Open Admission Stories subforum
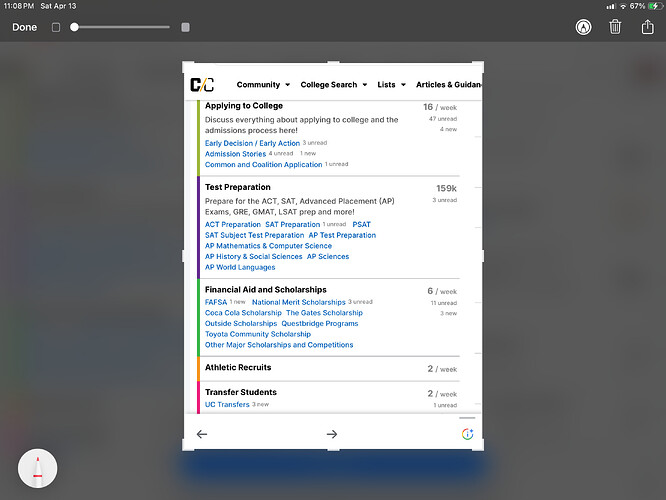The image size is (666, 500). tap(235, 154)
